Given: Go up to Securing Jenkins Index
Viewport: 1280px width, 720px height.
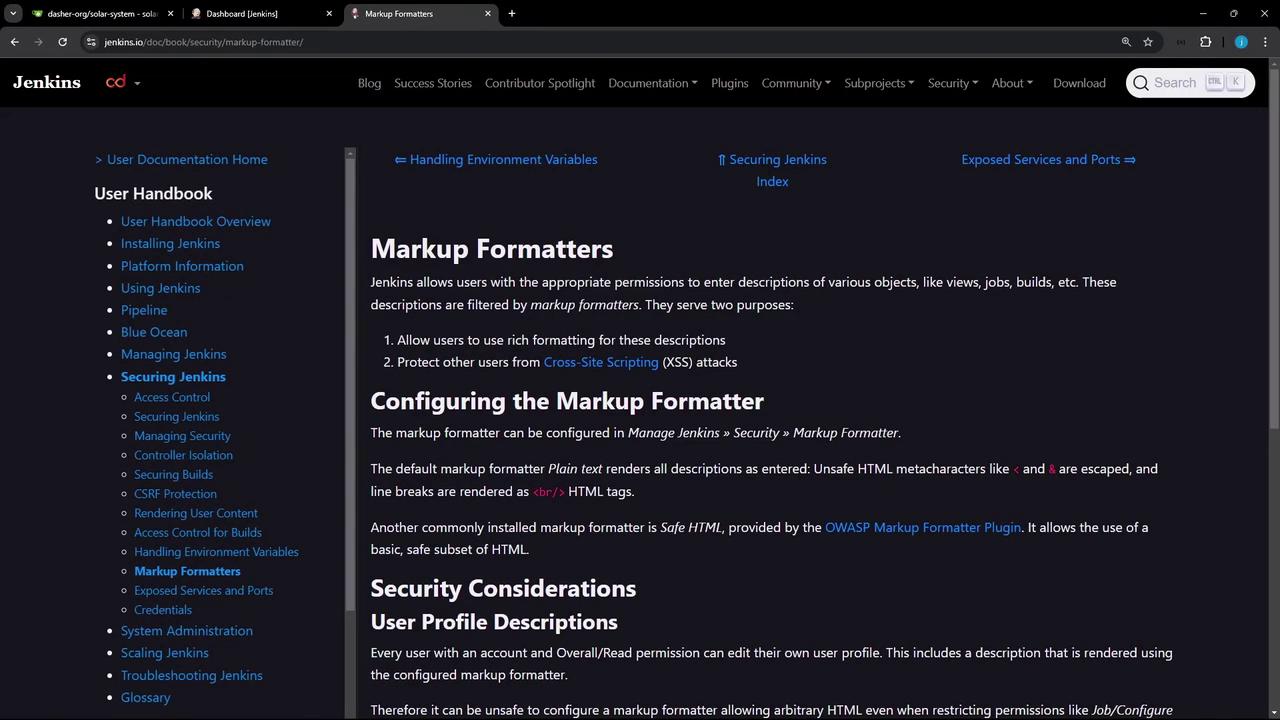Looking at the screenshot, I should coord(772,170).
